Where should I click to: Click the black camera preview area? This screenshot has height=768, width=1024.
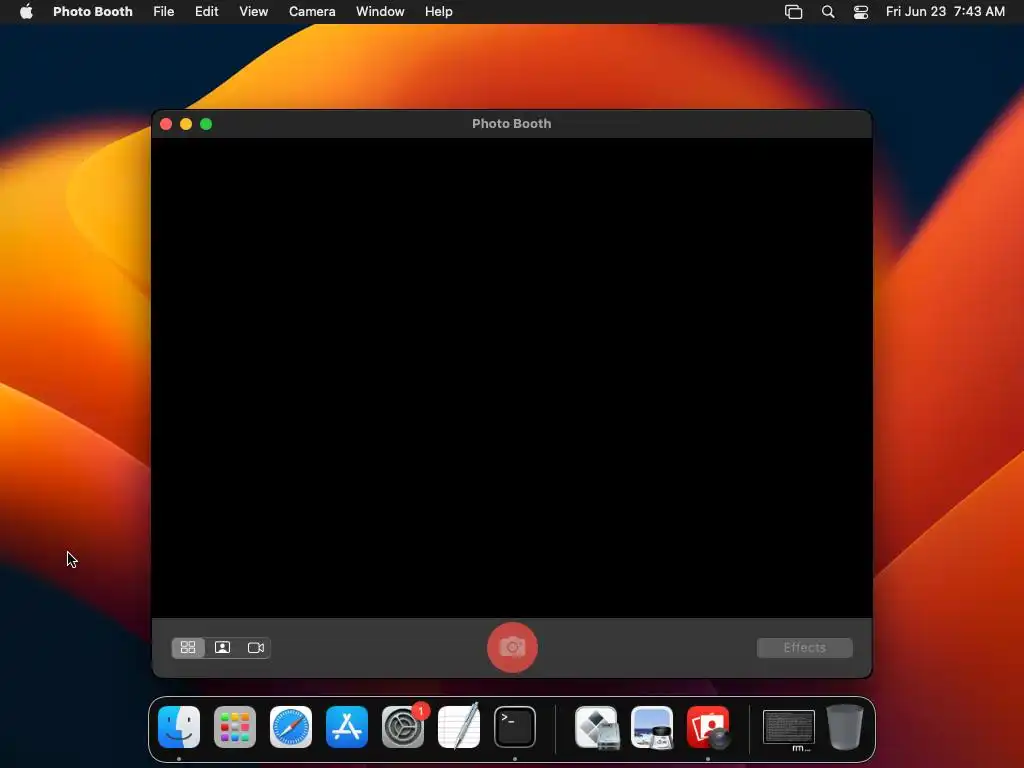512,377
